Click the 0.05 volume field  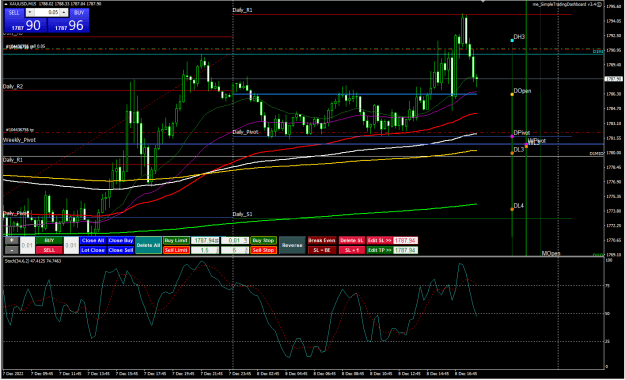(47, 12)
